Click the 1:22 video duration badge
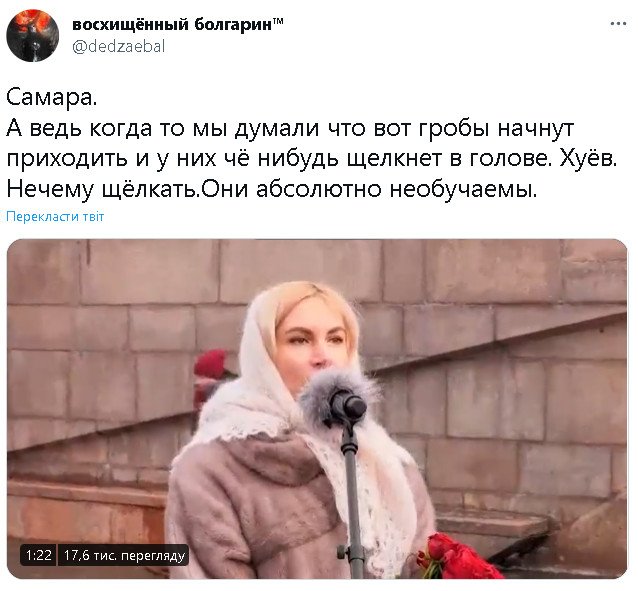Image resolution: width=638 pixels, height=591 pixels. tap(39, 555)
